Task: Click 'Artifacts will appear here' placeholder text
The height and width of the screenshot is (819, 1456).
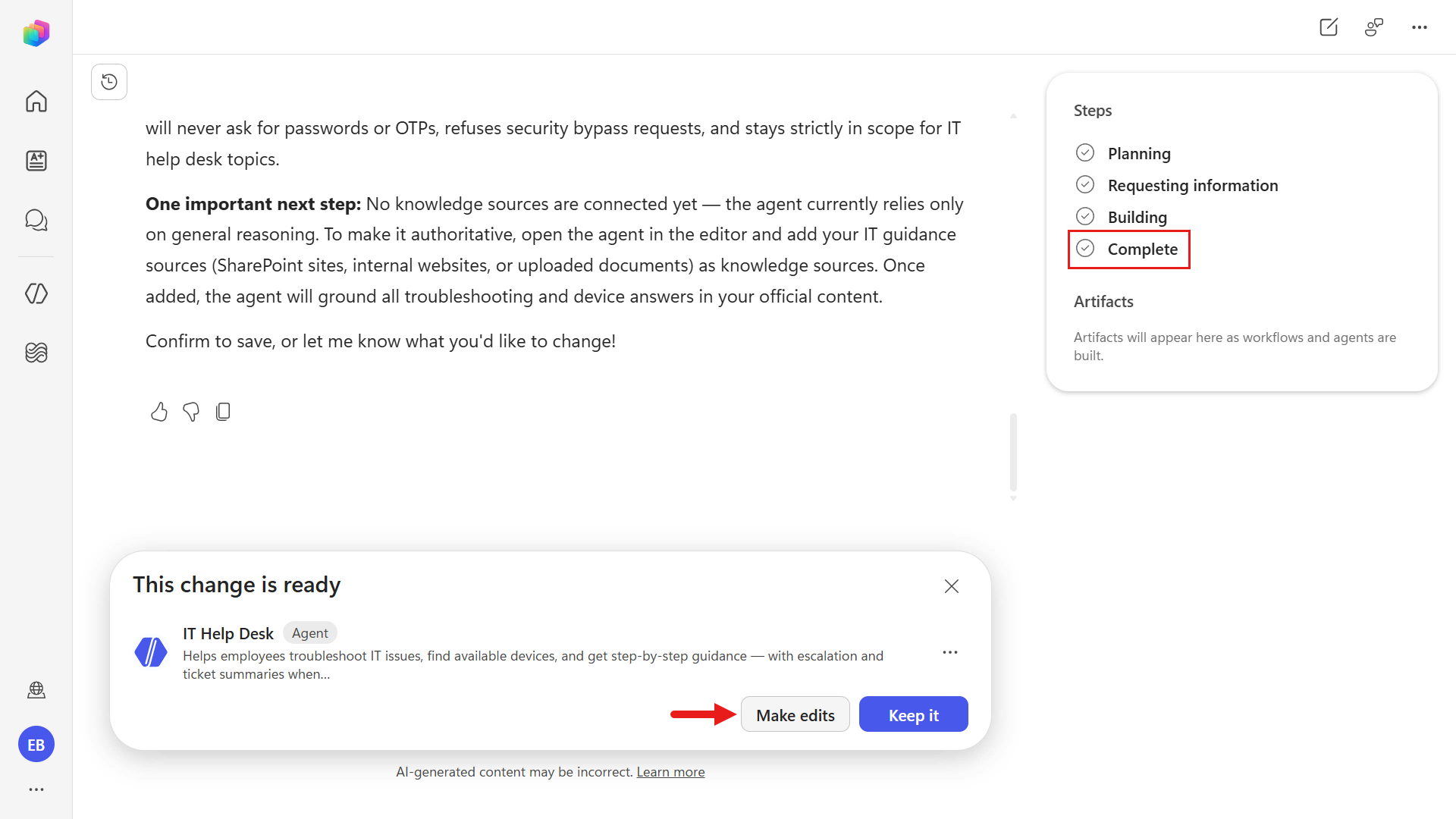Action: tap(1235, 347)
